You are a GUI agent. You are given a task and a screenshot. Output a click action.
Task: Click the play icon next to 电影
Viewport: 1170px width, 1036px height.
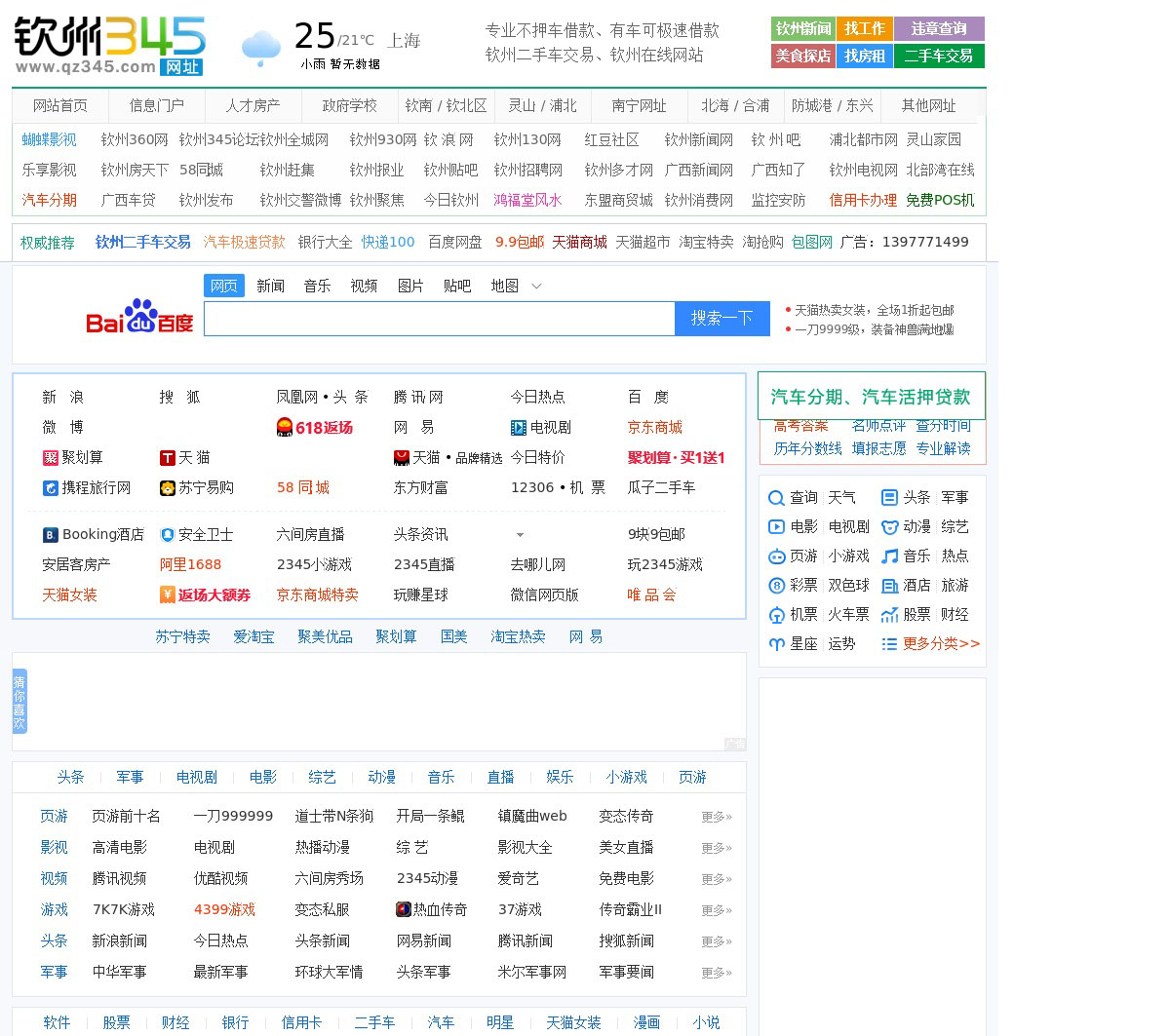tap(776, 527)
